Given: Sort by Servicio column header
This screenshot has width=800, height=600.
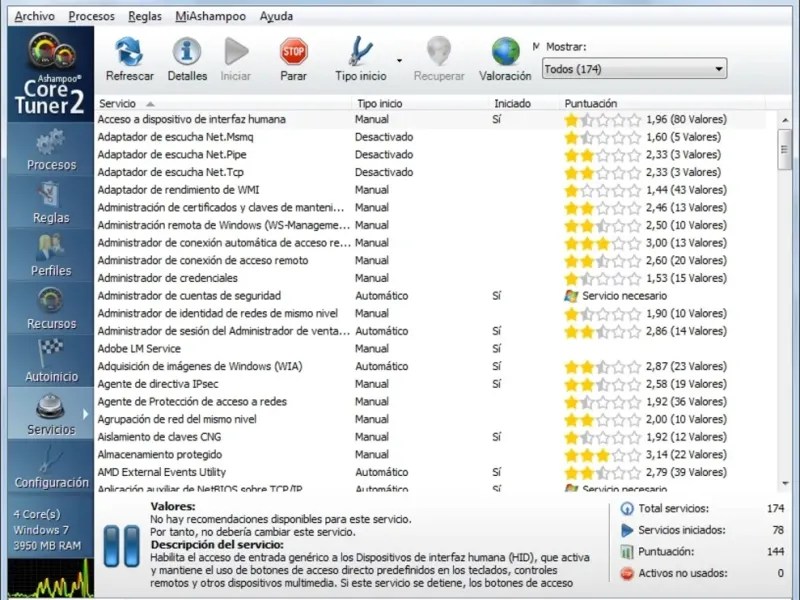Looking at the screenshot, I should click(x=223, y=104).
